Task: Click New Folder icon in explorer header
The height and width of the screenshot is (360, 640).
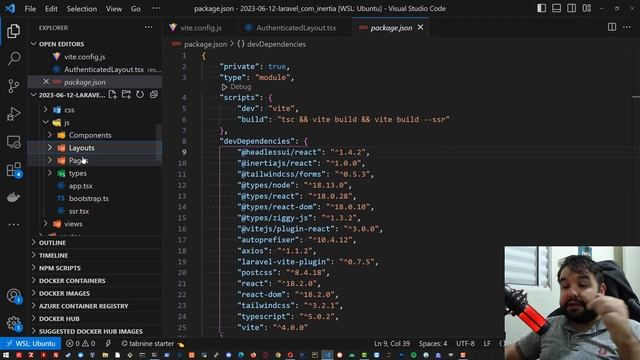Action: click(x=126, y=95)
